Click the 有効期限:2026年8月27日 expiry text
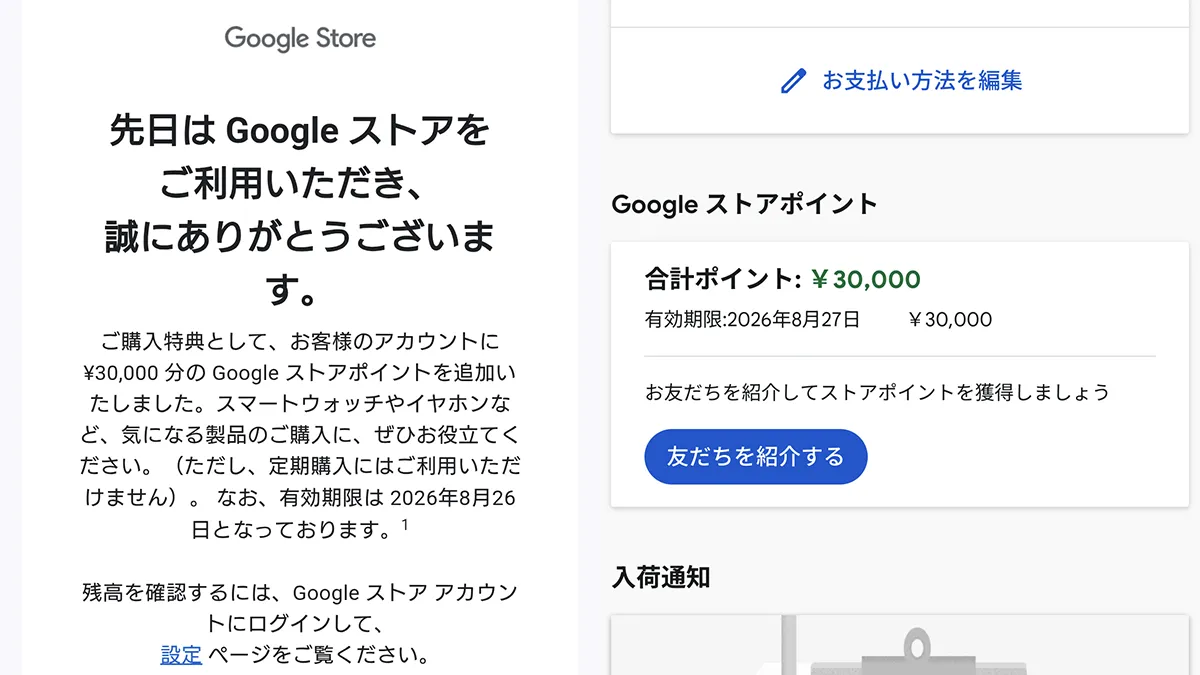The image size is (1200, 675). (752, 320)
